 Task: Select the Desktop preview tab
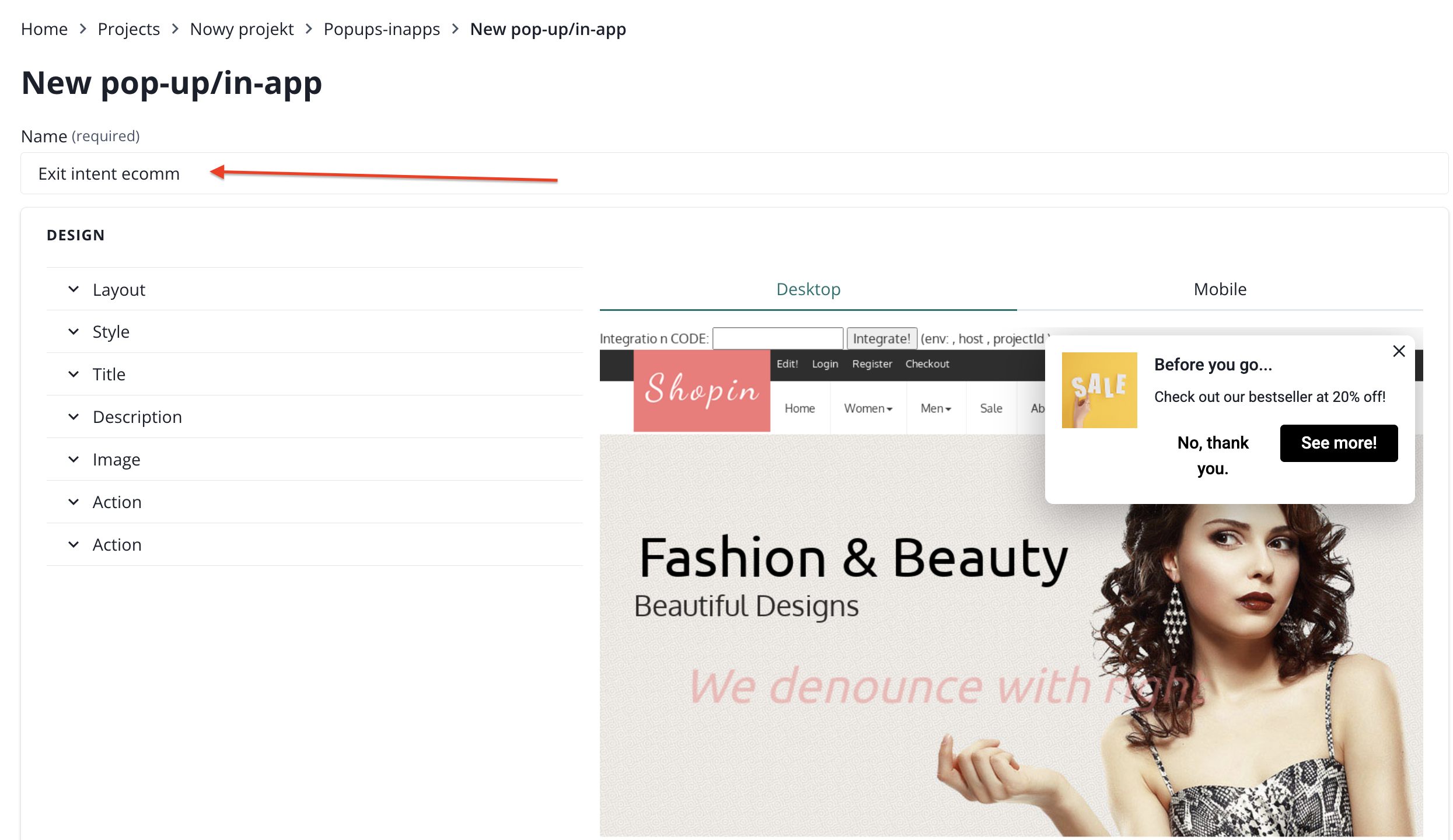coord(808,289)
